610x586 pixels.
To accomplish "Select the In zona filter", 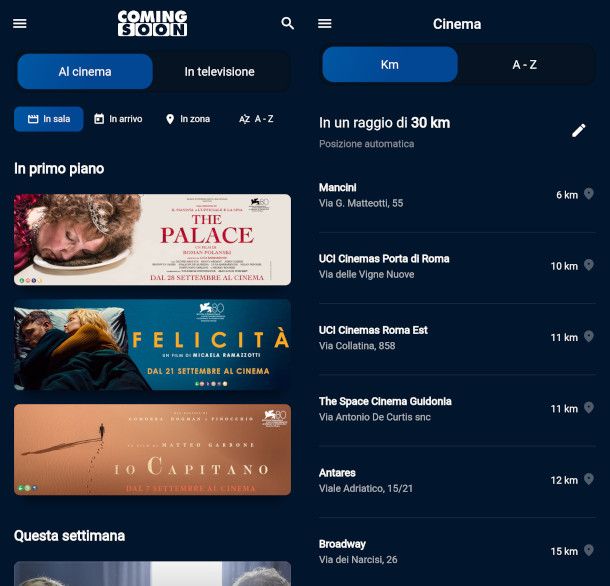I will 188,119.
